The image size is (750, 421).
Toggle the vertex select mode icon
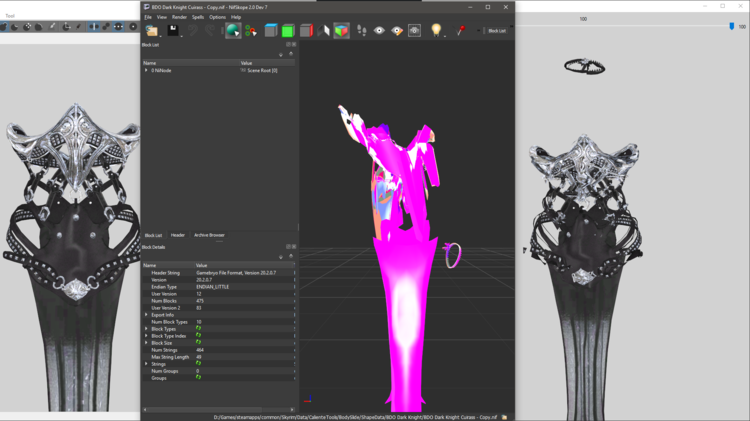(x=251, y=31)
